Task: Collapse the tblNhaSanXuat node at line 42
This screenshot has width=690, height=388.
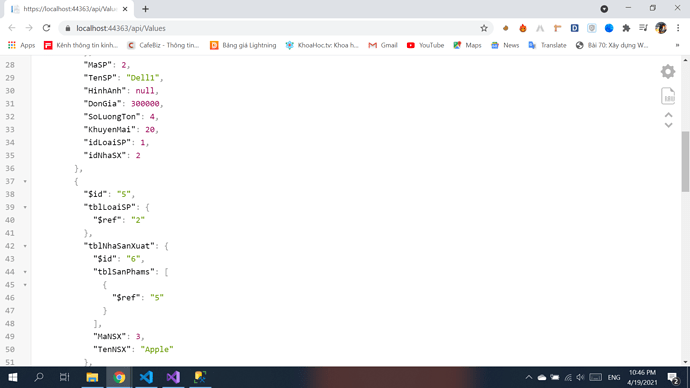Action: pos(25,246)
